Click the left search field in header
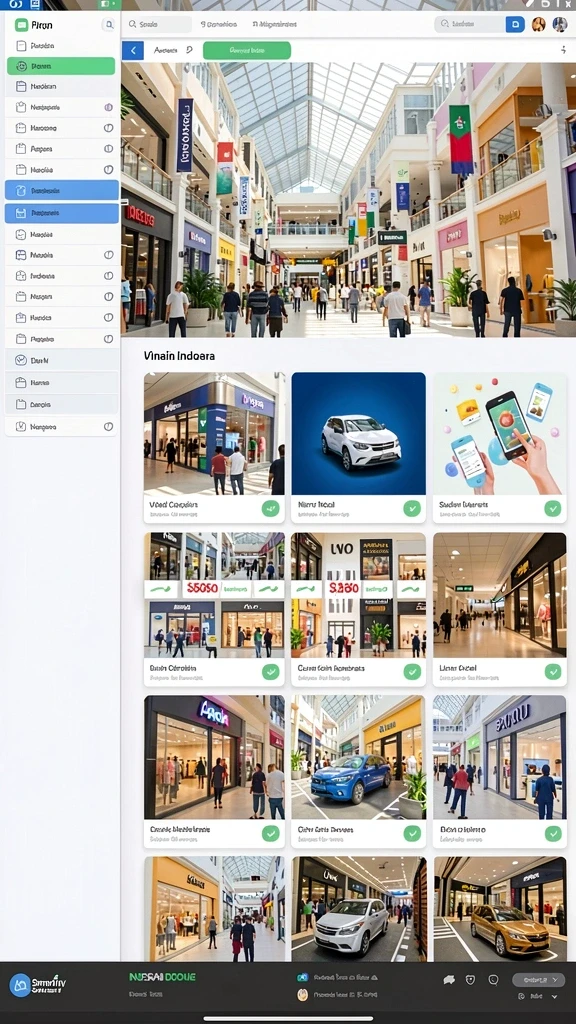 [x=158, y=24]
